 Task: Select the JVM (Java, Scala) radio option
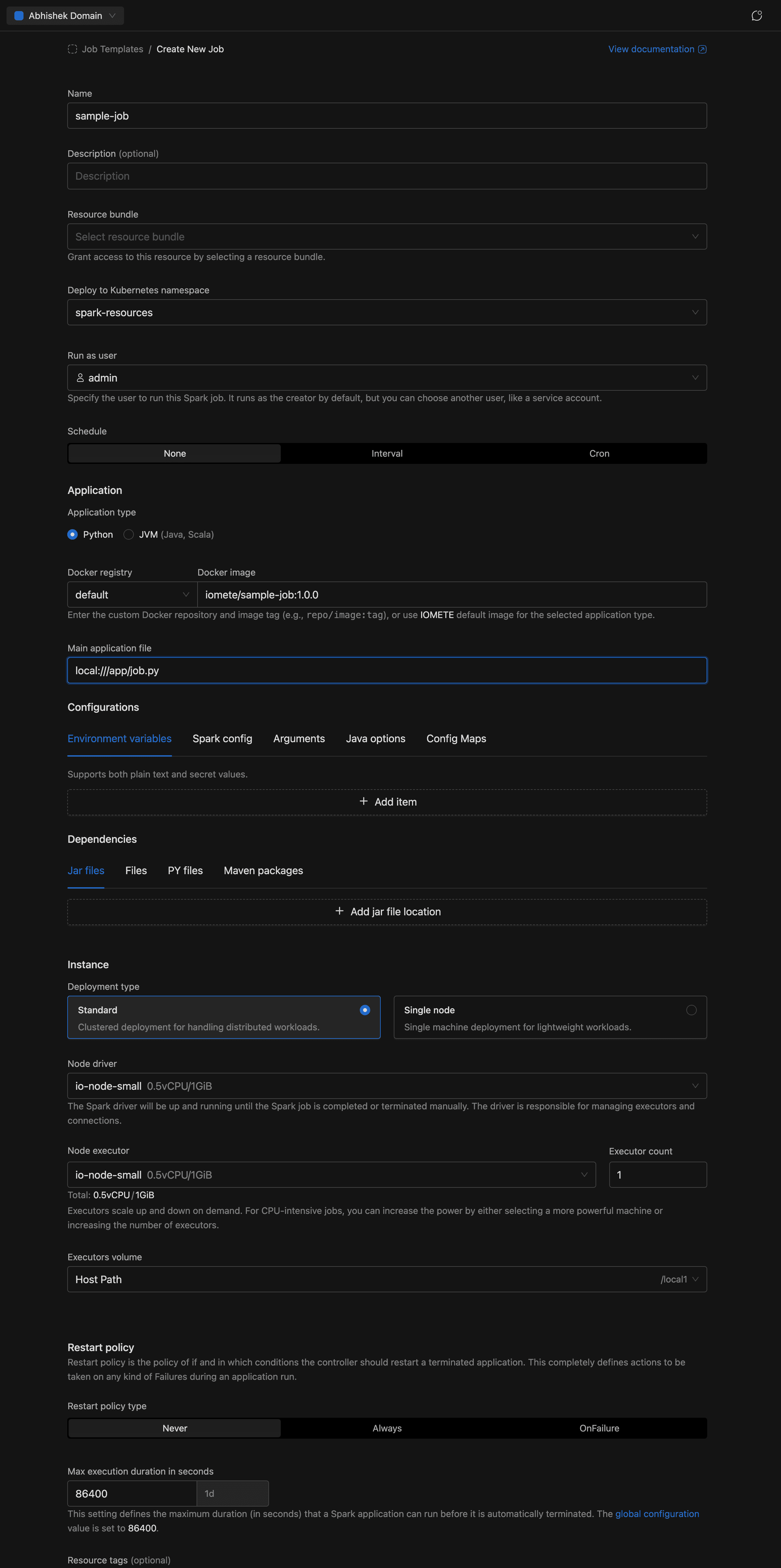pyautogui.click(x=128, y=534)
